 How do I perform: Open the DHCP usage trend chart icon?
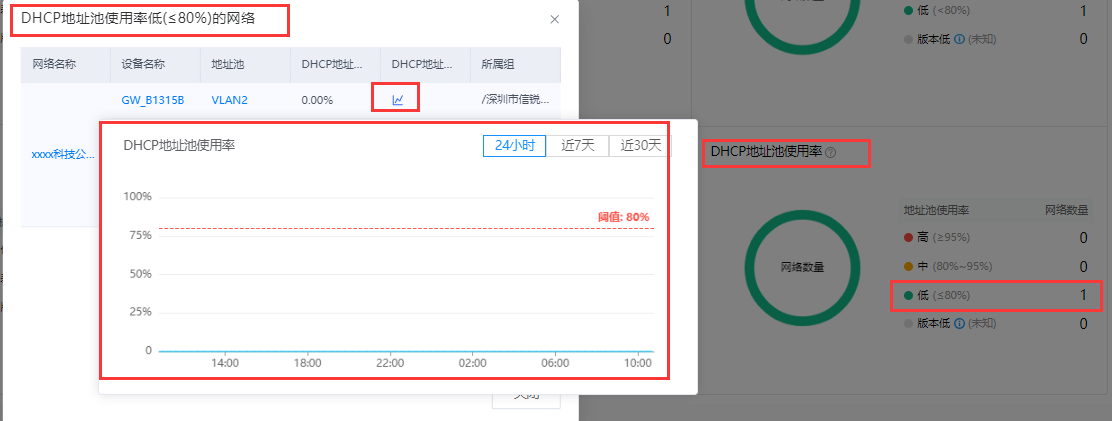pos(397,99)
